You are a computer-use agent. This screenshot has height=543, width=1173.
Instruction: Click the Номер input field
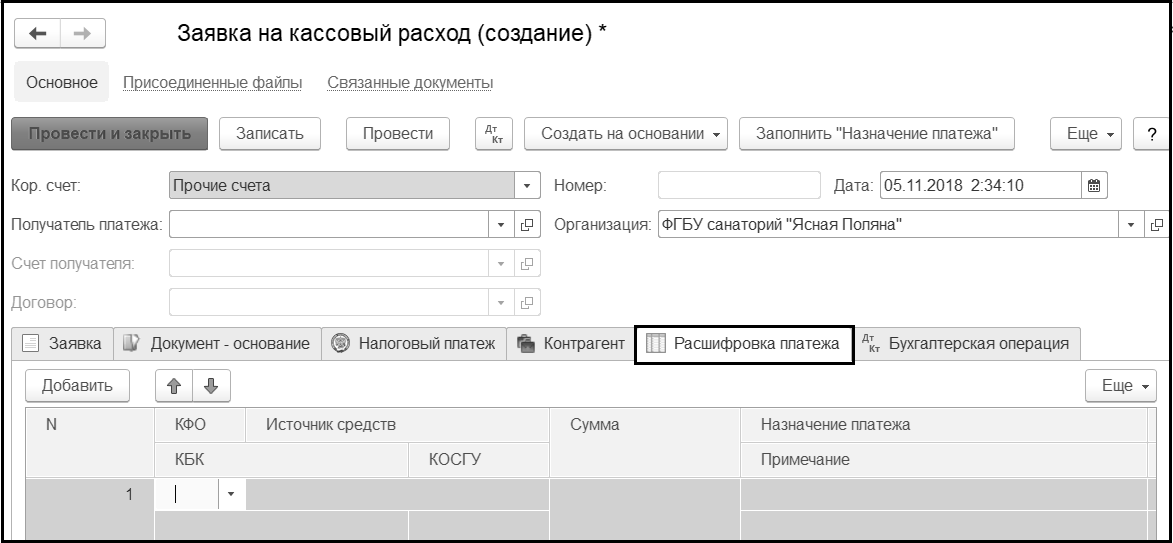738,185
